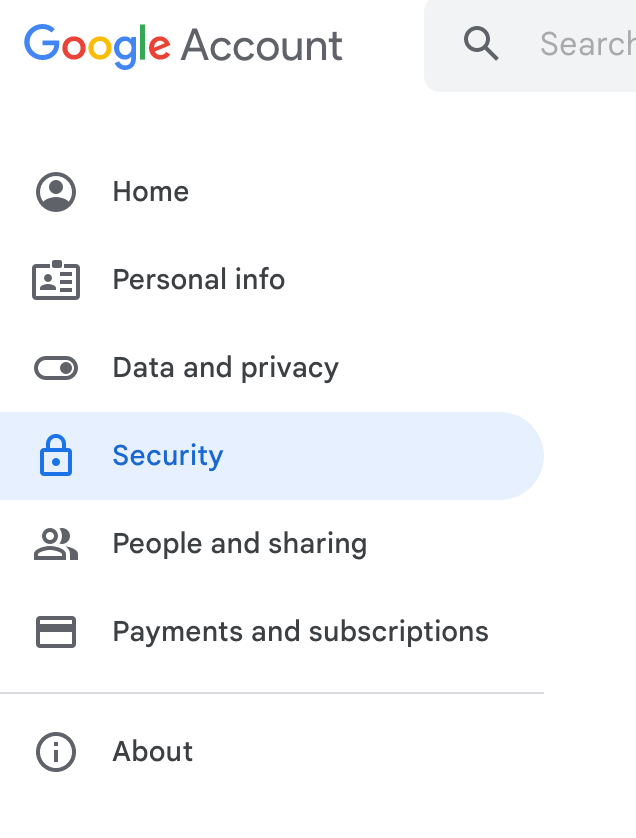Click the About info circle icon

56,752
